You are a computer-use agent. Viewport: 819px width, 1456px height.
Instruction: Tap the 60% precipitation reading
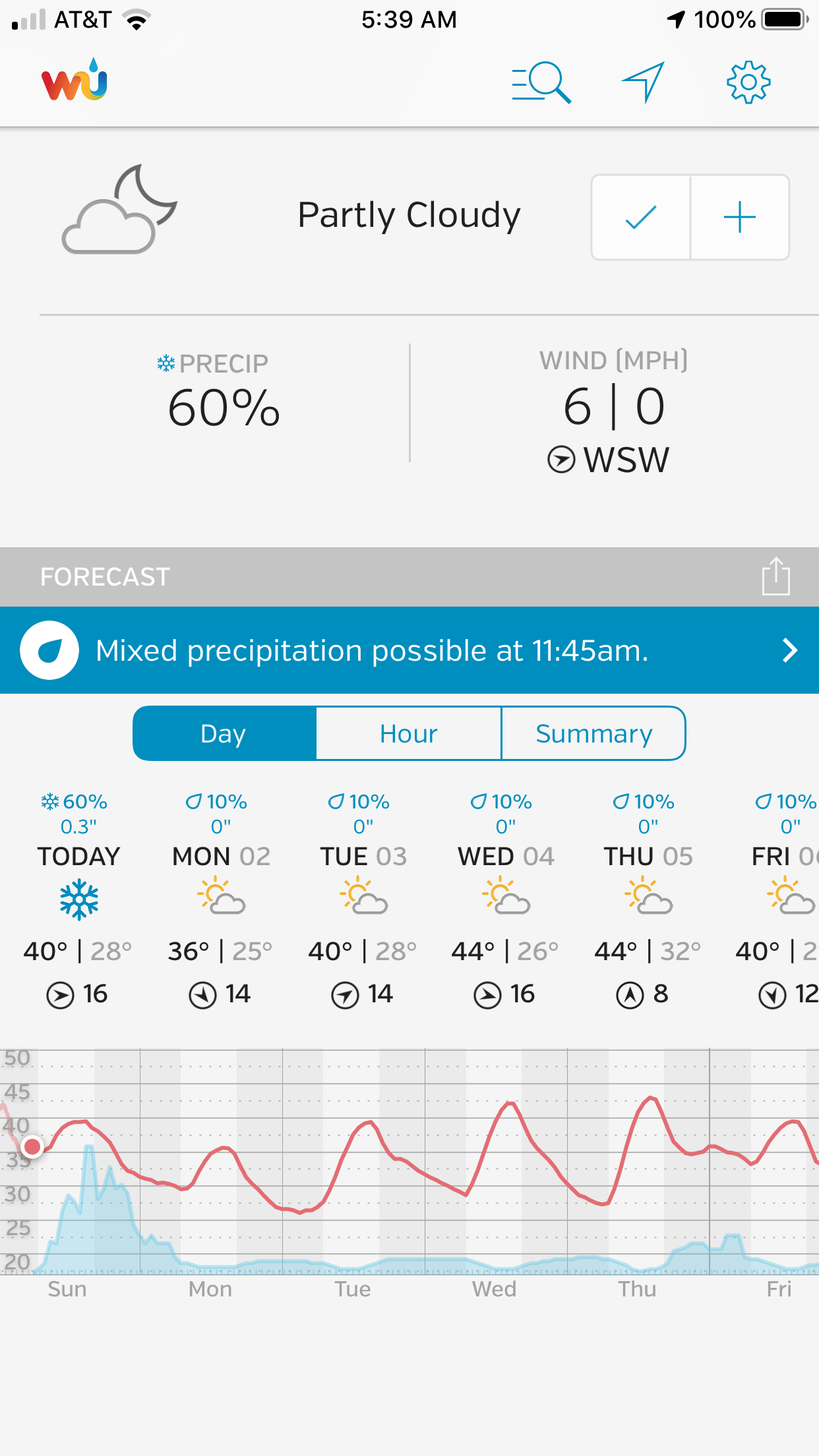pyautogui.click(x=224, y=408)
